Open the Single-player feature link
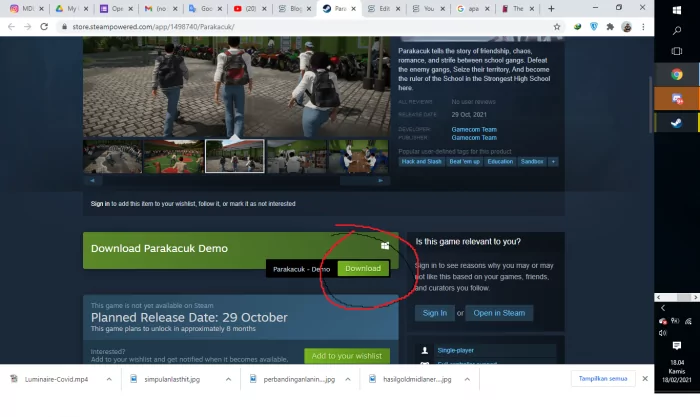This screenshot has width=700, height=417. (455, 350)
